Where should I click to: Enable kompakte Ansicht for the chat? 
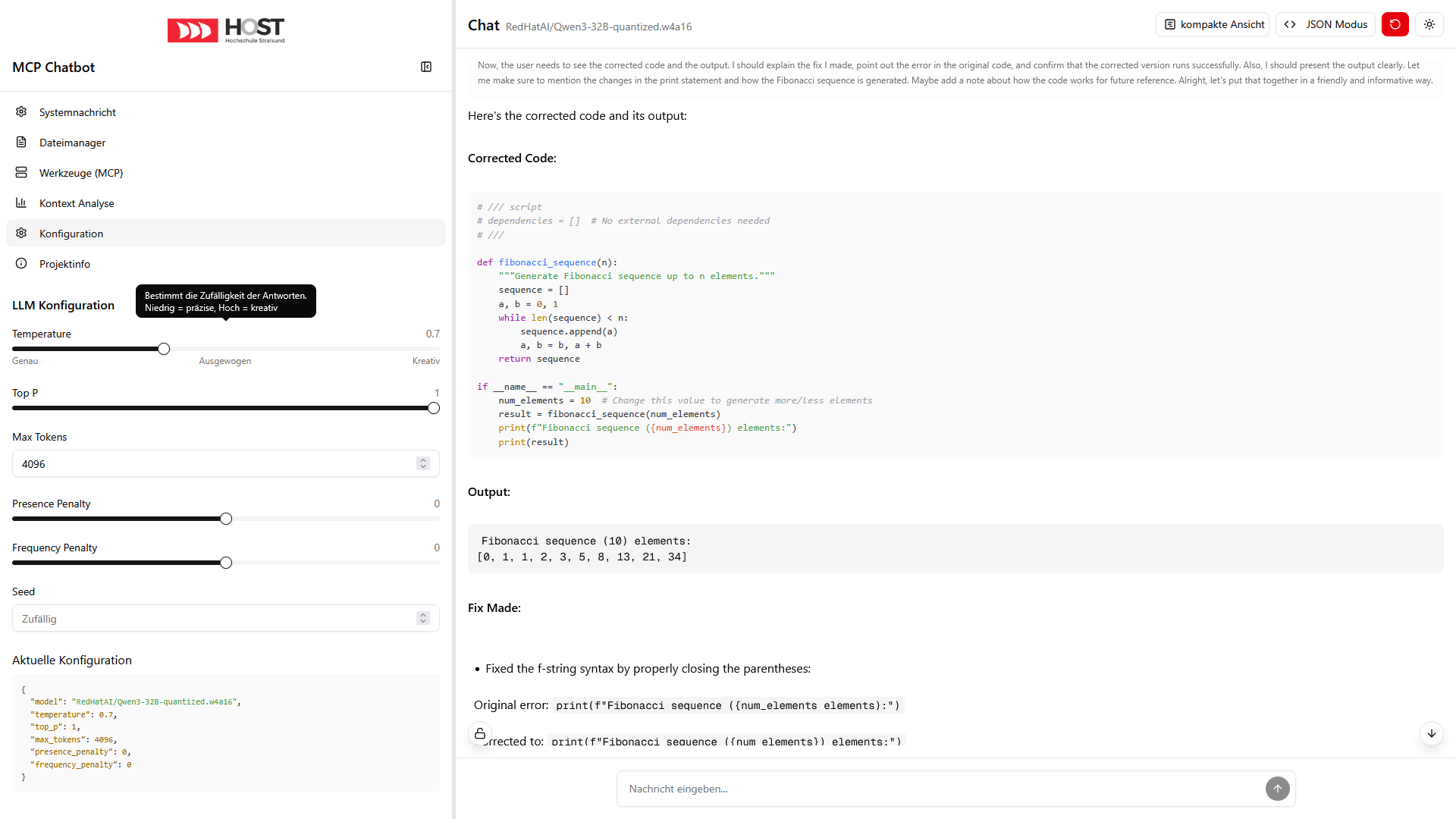[1212, 24]
